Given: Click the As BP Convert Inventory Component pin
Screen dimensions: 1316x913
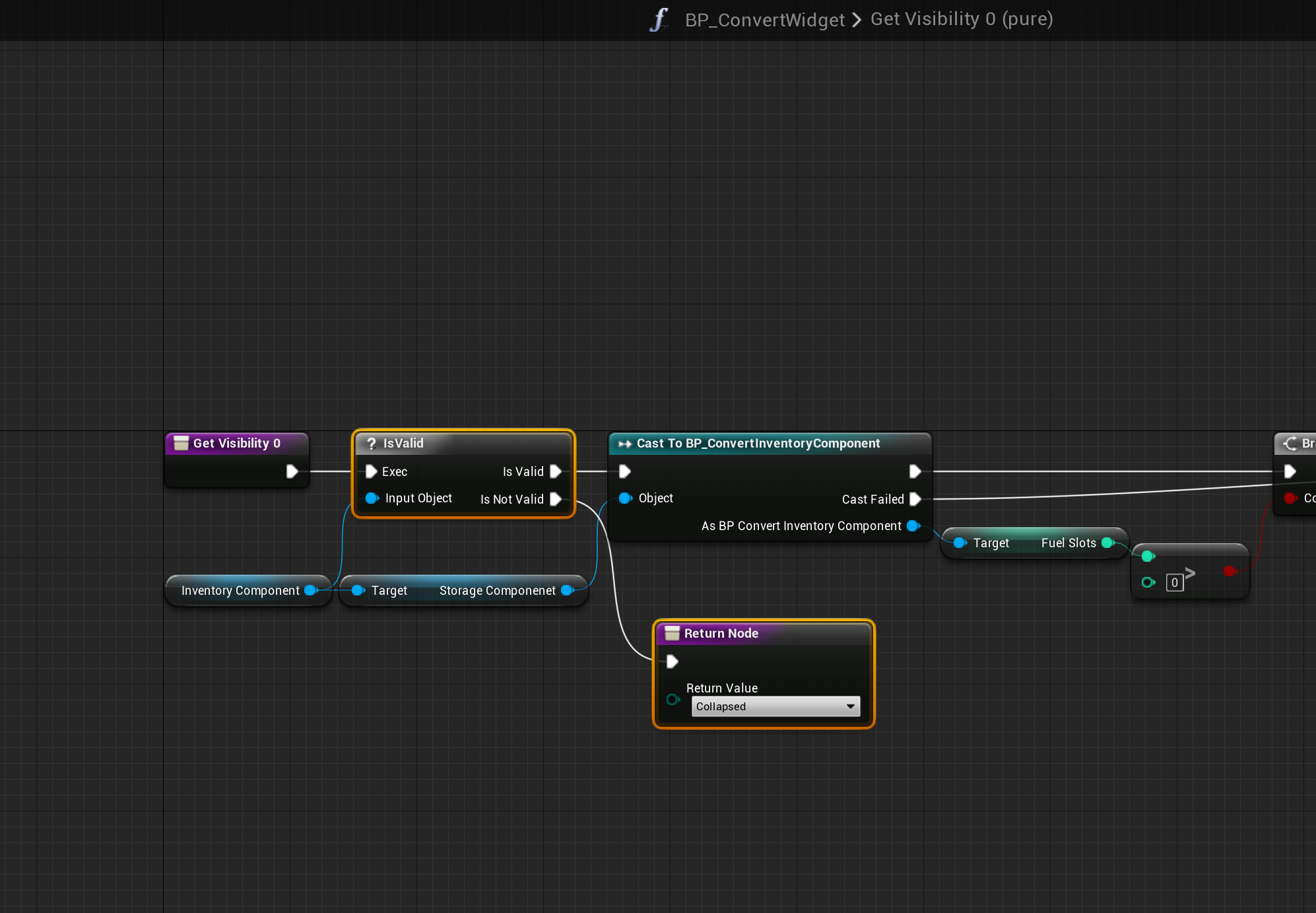Looking at the screenshot, I should tap(913, 525).
